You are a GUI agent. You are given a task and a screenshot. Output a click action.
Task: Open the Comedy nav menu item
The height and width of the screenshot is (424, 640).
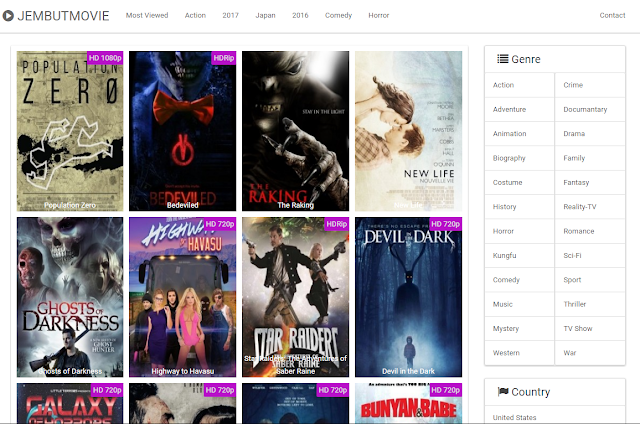click(338, 16)
